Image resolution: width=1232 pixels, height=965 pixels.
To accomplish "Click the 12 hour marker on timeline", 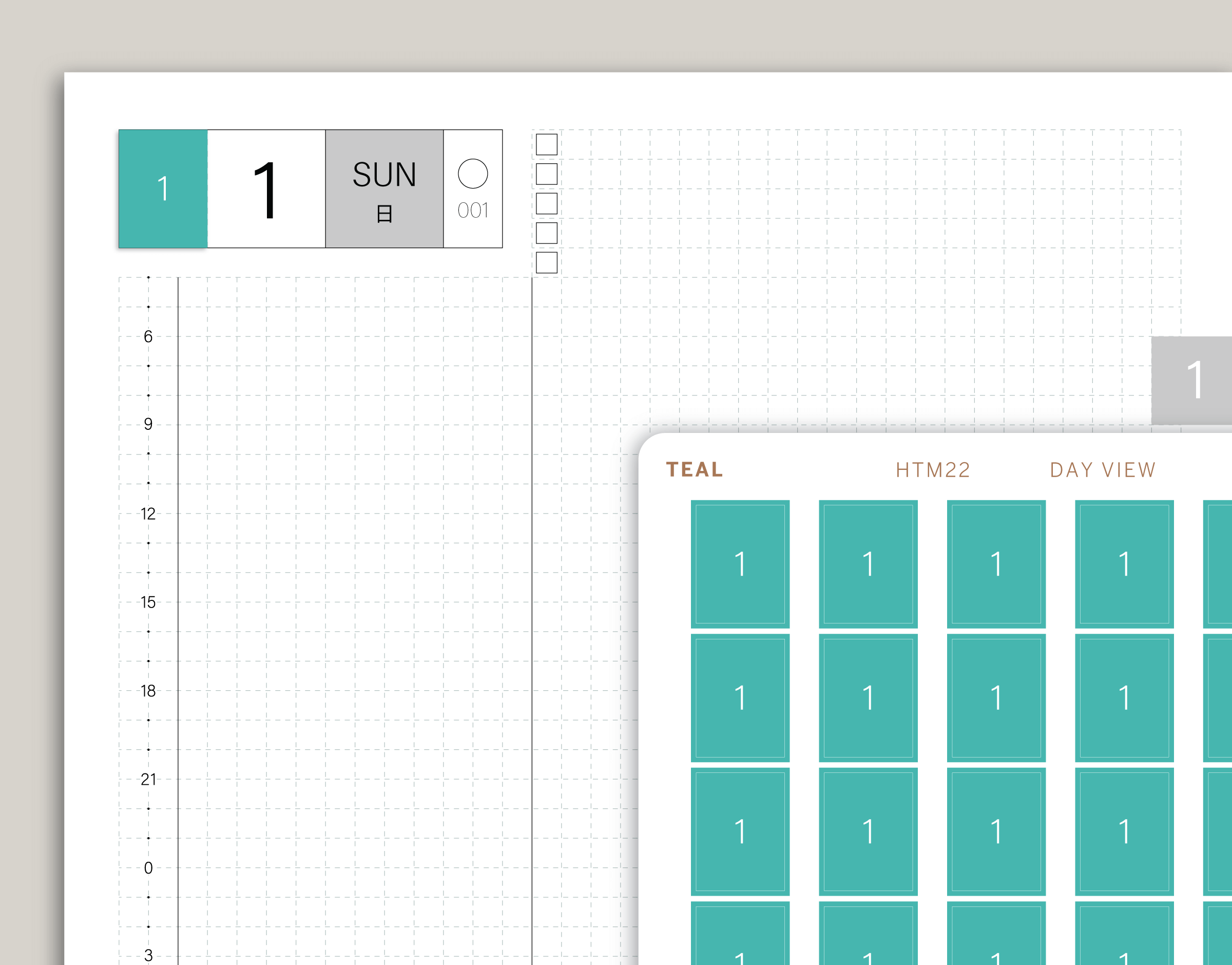I will pos(148,514).
